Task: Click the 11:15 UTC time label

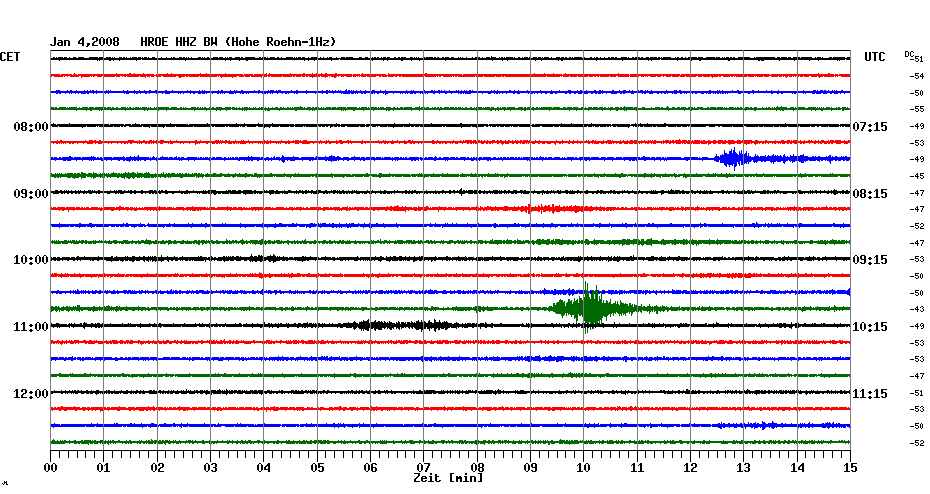Action: [870, 394]
